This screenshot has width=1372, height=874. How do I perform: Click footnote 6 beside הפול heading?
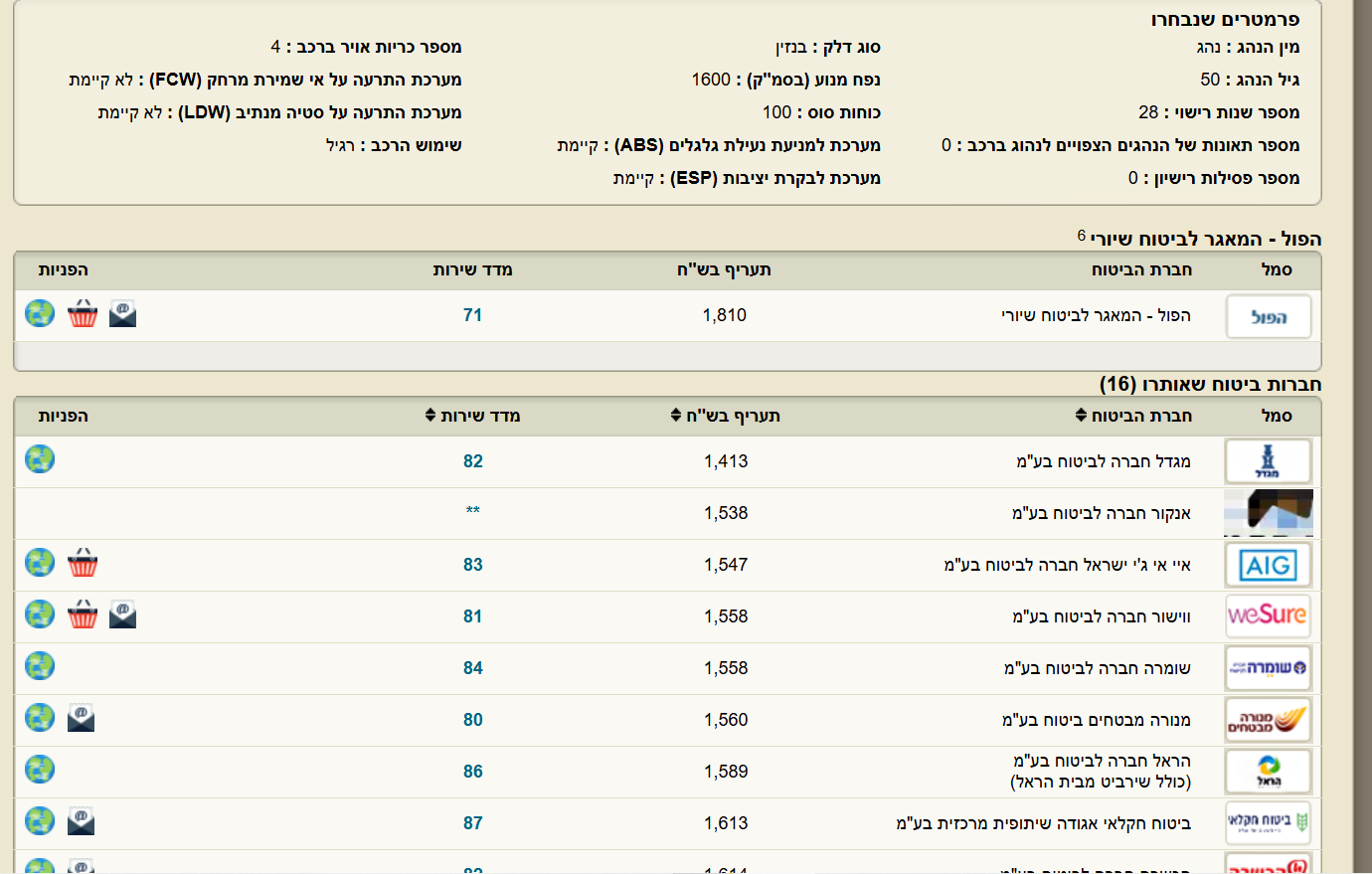pos(1081,236)
